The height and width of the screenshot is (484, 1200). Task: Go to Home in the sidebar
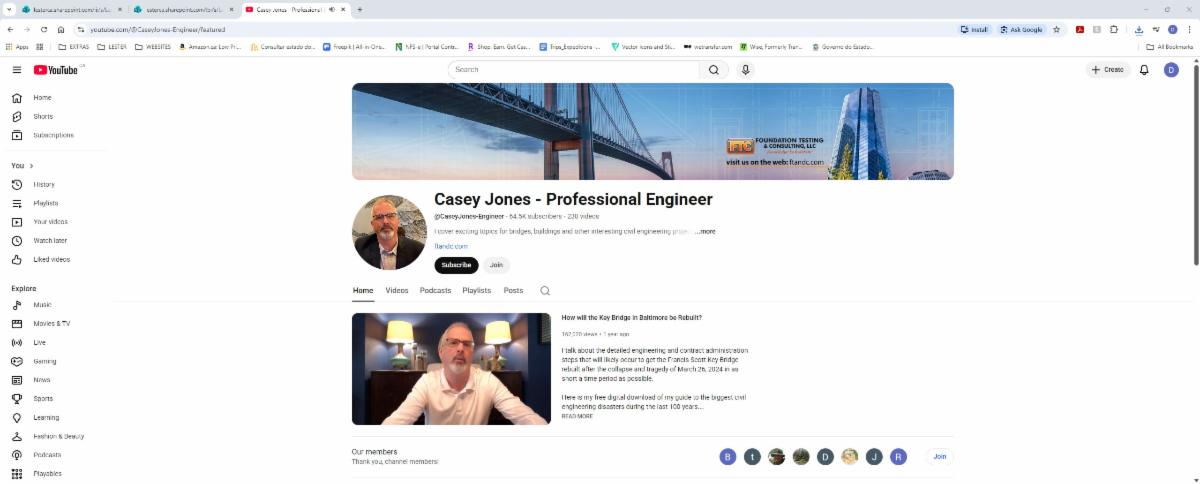click(x=42, y=98)
